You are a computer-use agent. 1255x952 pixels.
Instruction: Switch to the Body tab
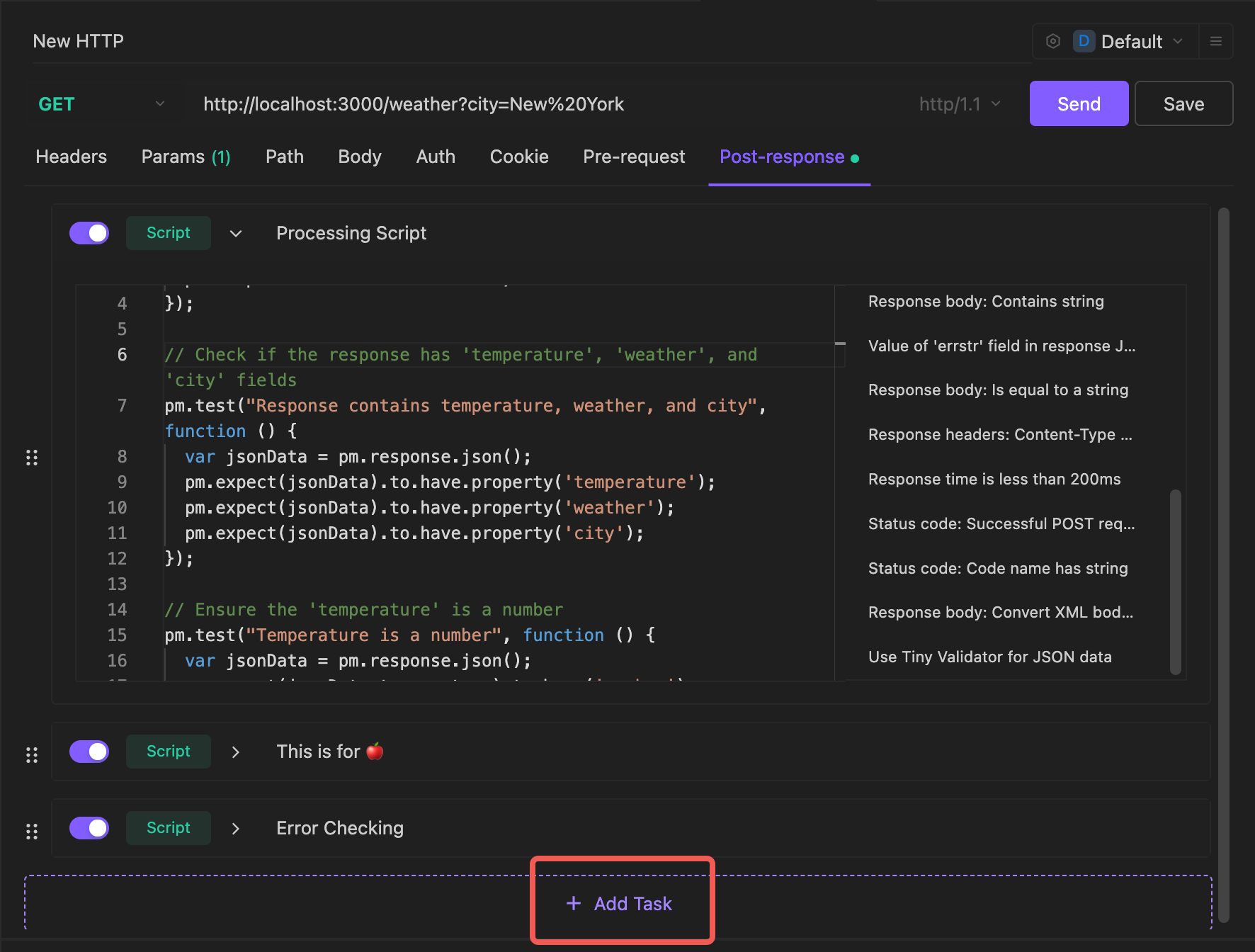pos(360,157)
